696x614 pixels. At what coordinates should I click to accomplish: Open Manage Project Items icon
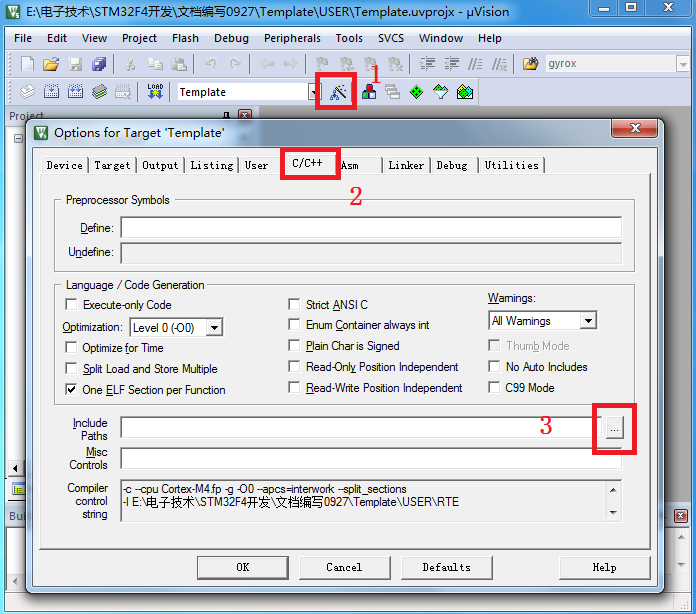pyautogui.click(x=369, y=92)
